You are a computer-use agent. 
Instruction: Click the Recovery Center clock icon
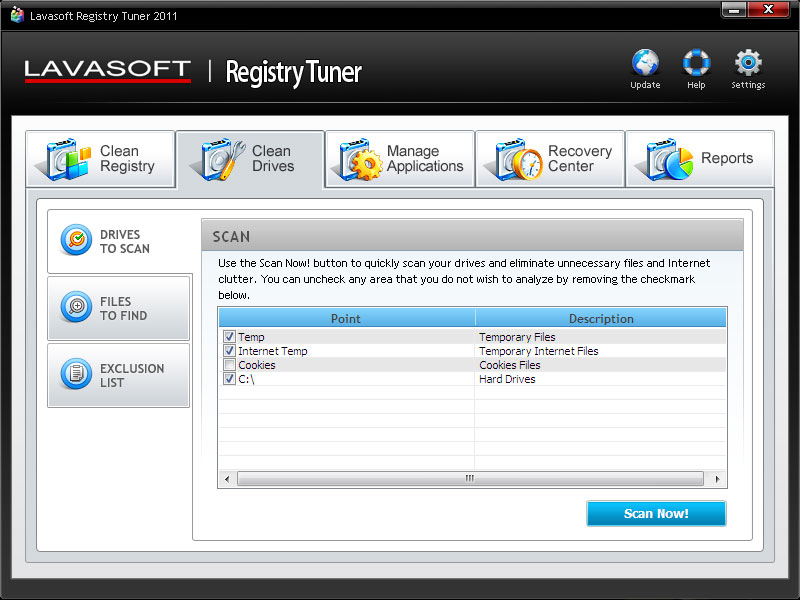click(515, 159)
